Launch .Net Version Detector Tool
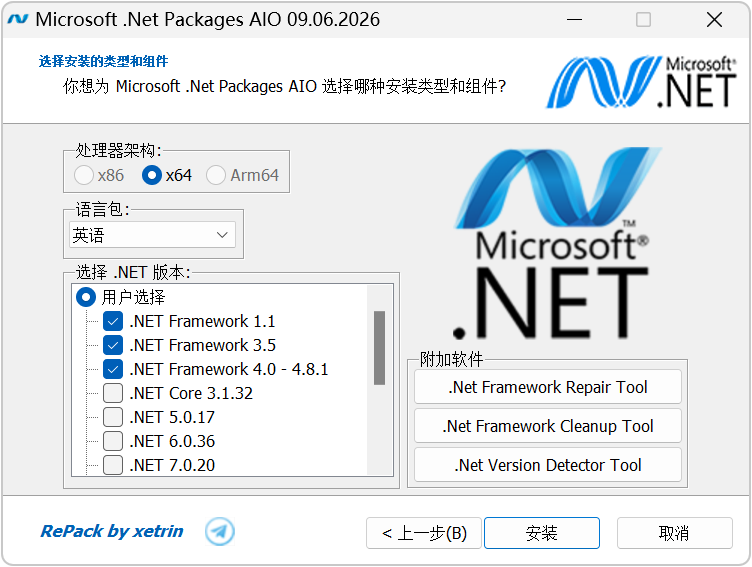This screenshot has height=567, width=752. pos(548,464)
